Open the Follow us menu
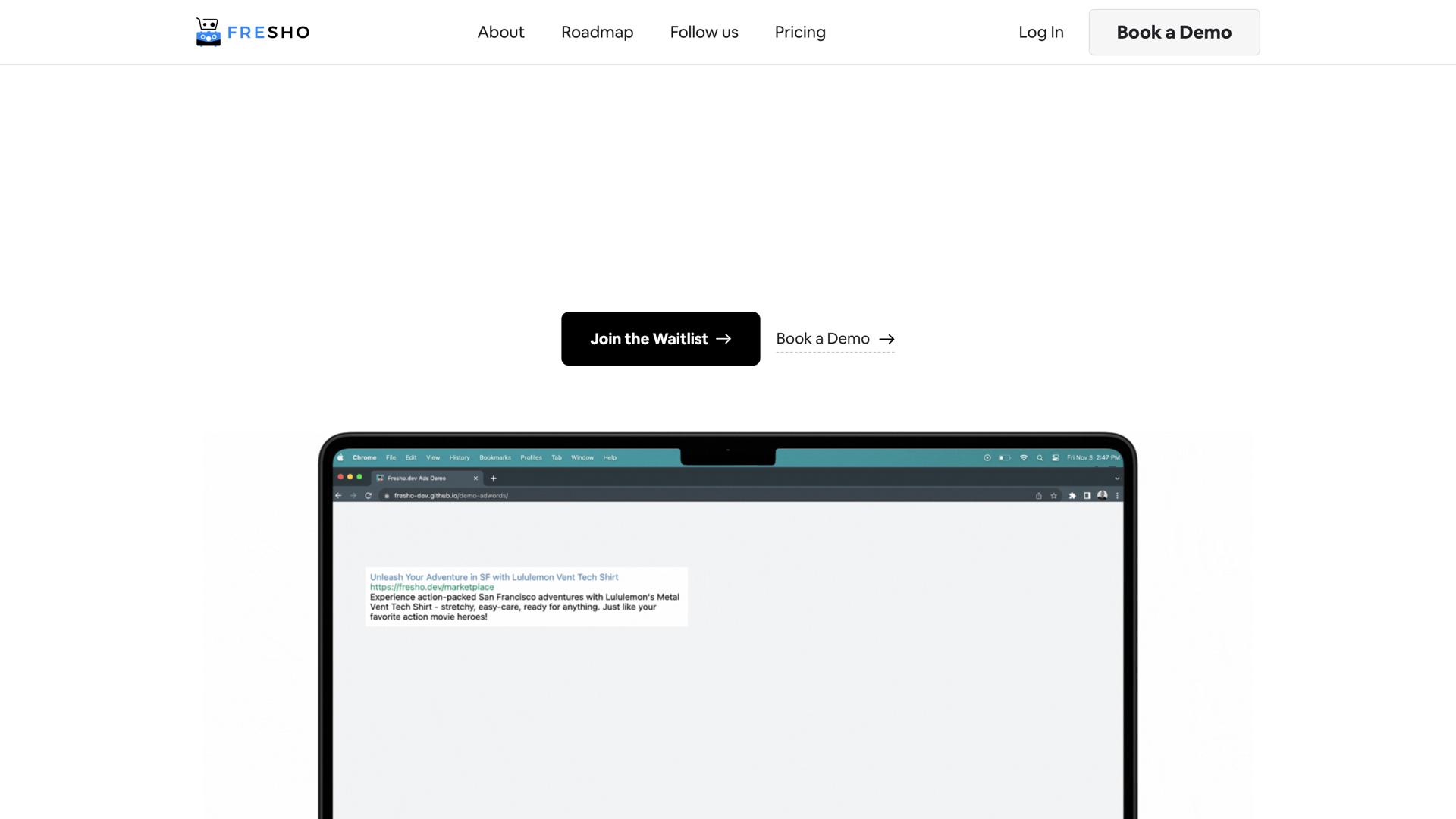The width and height of the screenshot is (1456, 819). 704,32
